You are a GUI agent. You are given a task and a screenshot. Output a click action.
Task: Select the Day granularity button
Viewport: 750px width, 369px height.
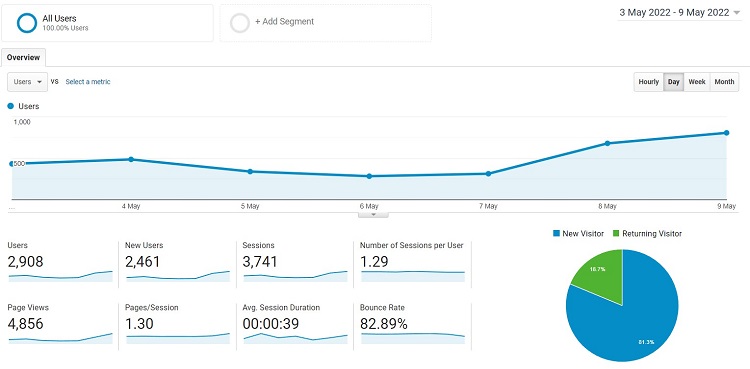[673, 82]
